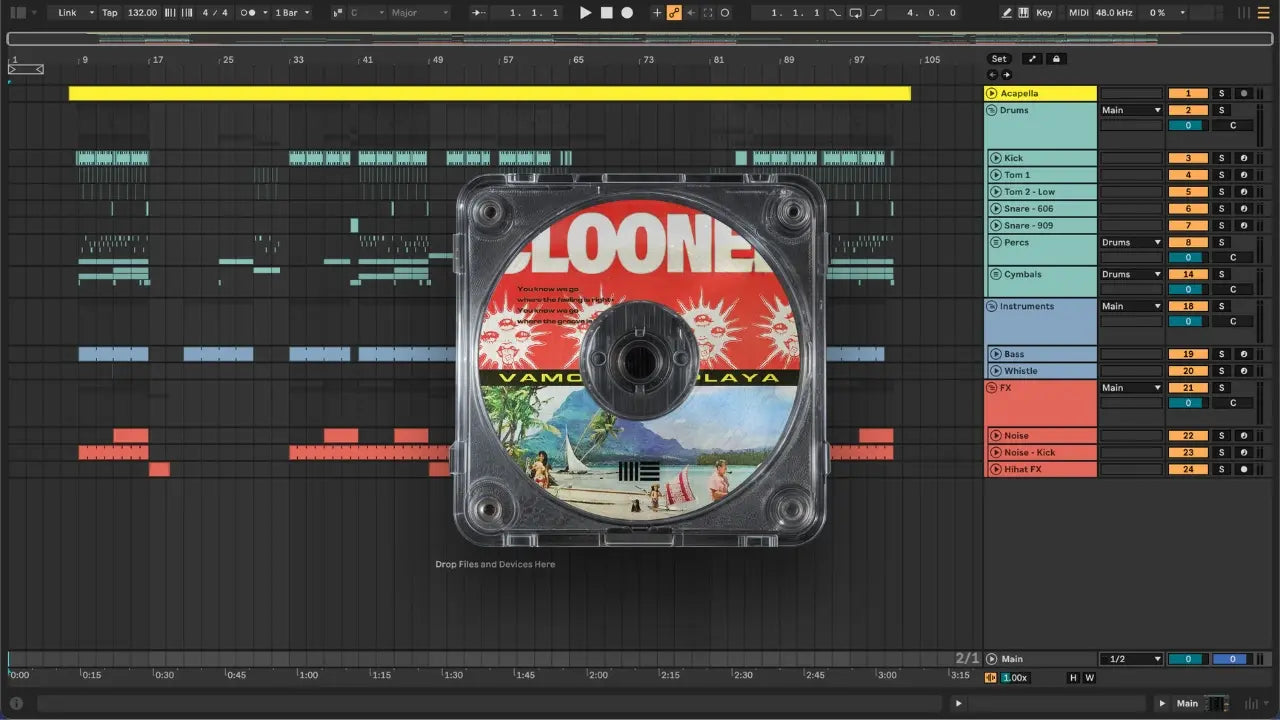Solo the Kick track
This screenshot has width=1280, height=720.
point(1221,158)
